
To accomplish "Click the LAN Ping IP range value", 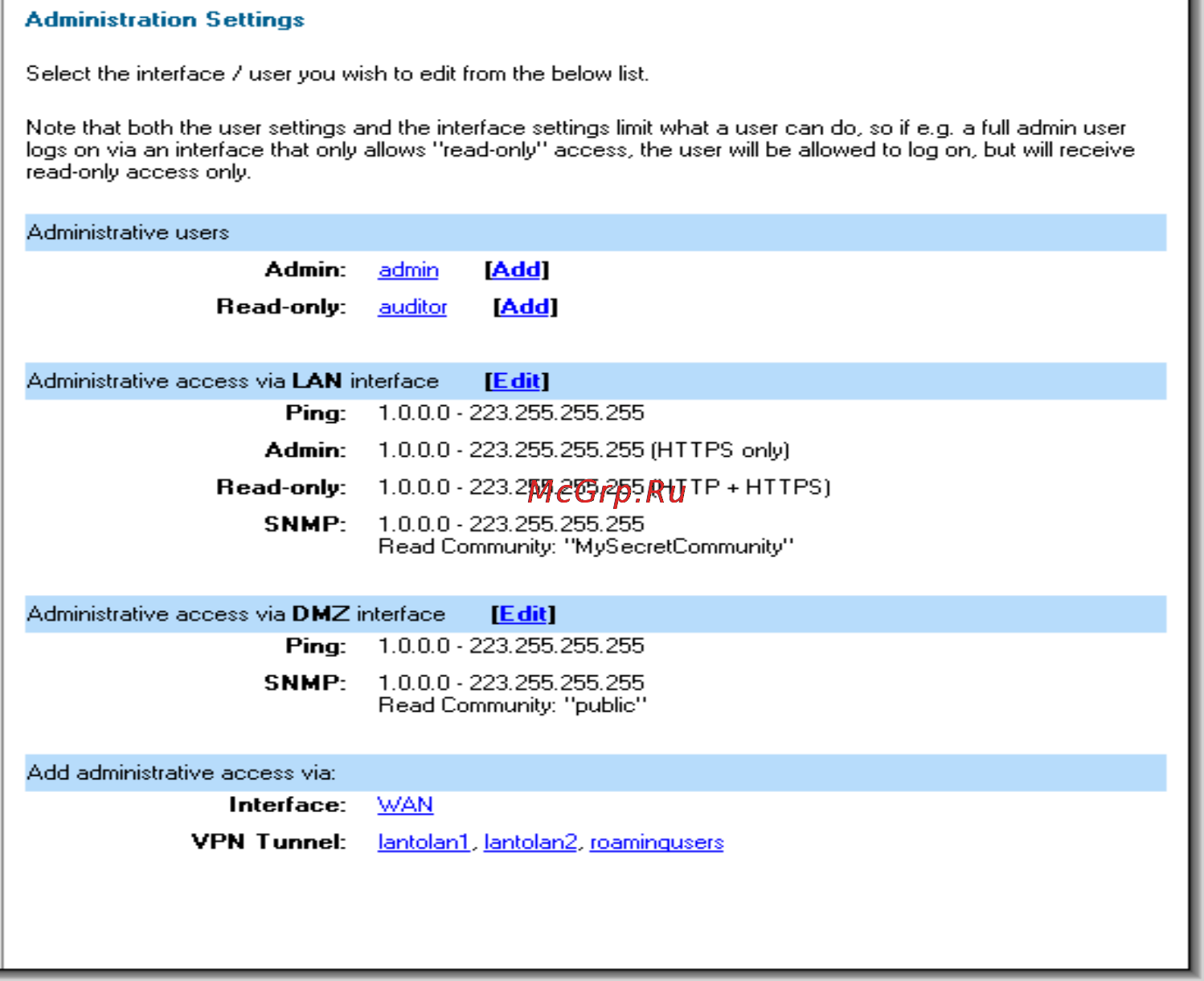I will click(511, 413).
